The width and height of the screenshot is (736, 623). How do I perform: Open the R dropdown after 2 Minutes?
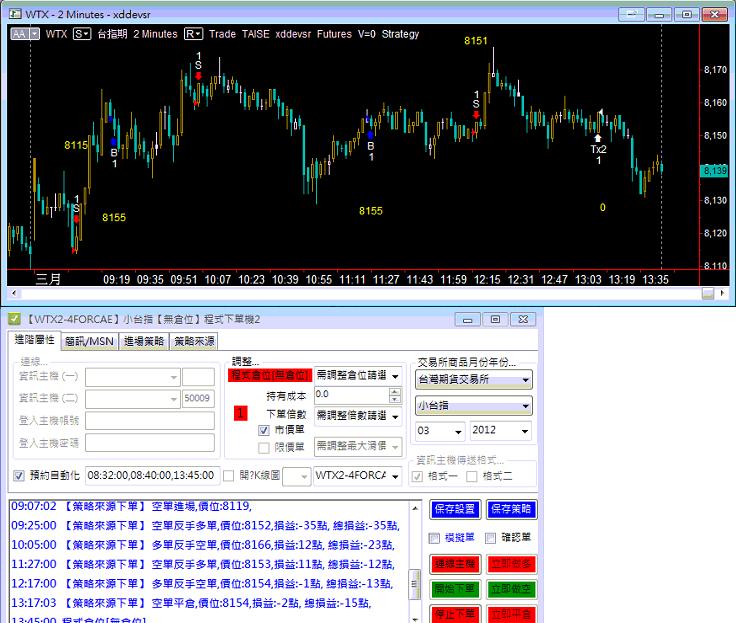coord(193,34)
